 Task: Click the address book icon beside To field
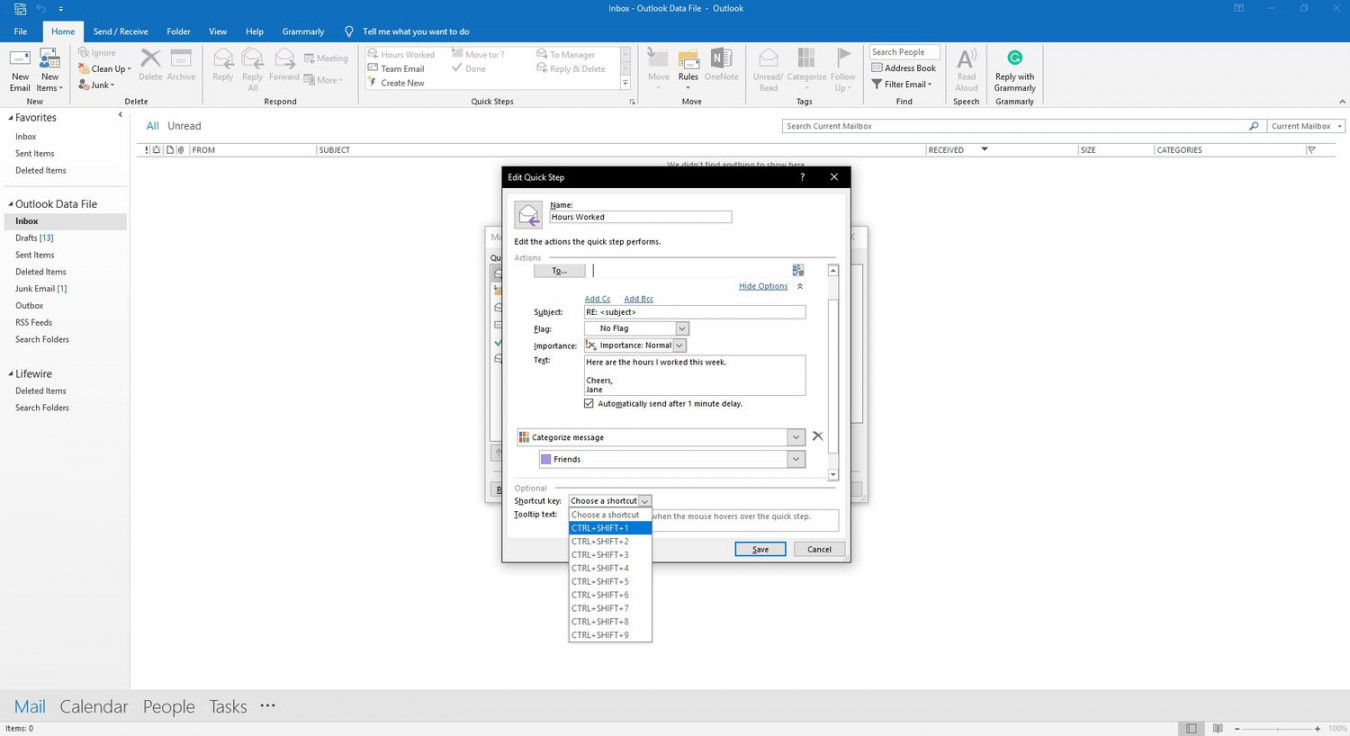click(x=798, y=270)
